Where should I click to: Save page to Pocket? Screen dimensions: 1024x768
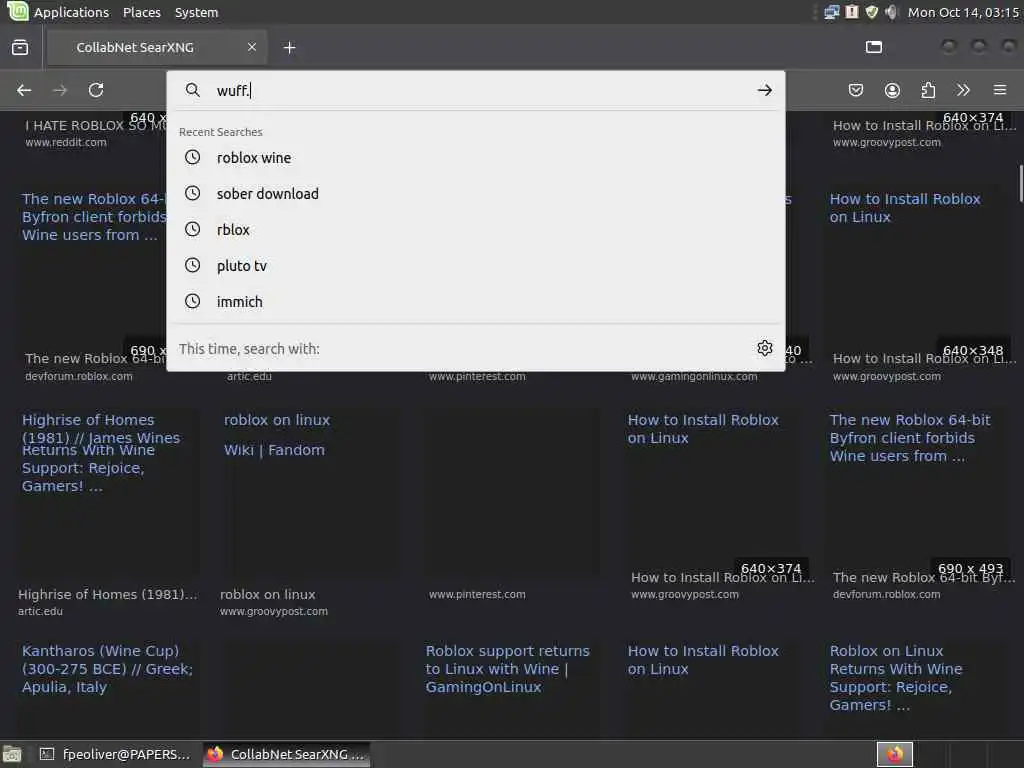[856, 90]
